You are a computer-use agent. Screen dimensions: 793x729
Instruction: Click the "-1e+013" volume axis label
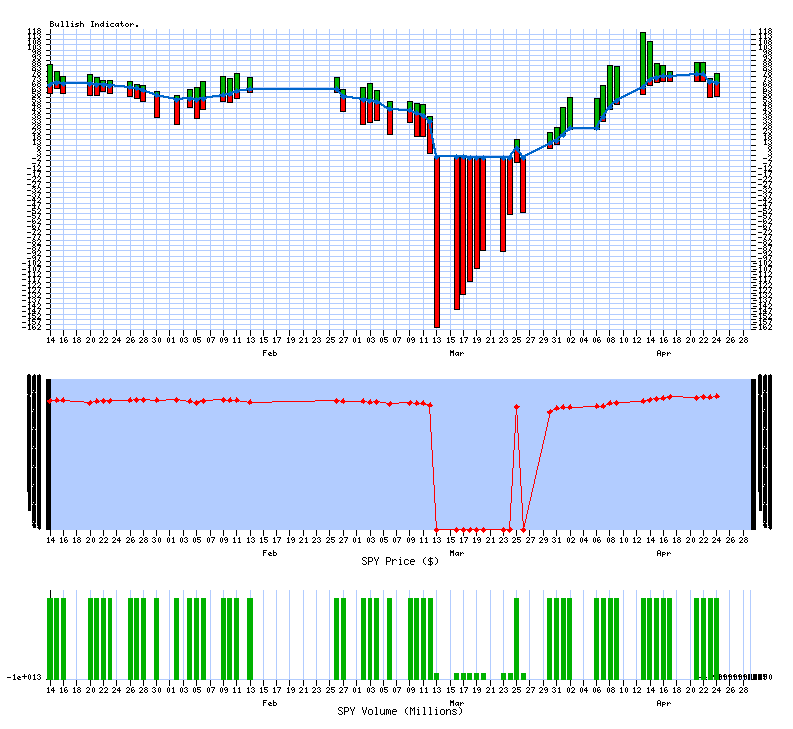(x=24, y=677)
